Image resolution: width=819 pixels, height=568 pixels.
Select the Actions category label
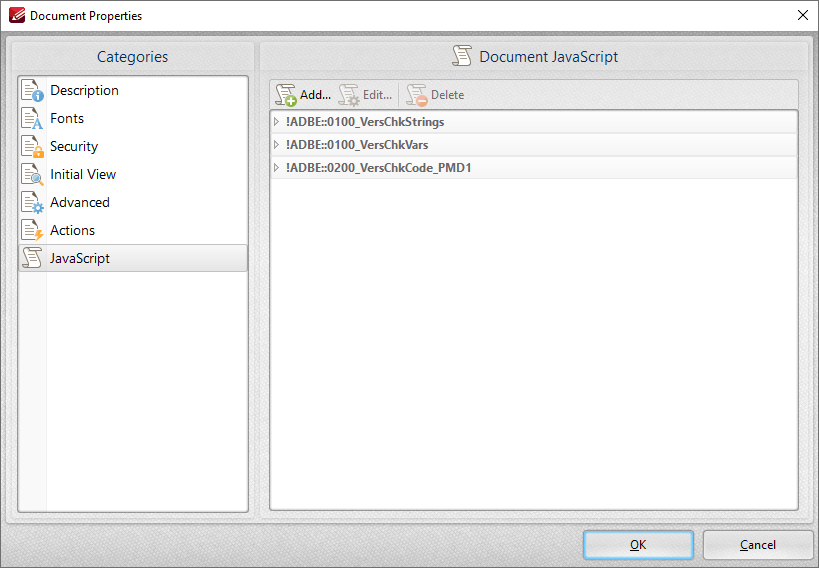click(x=73, y=230)
